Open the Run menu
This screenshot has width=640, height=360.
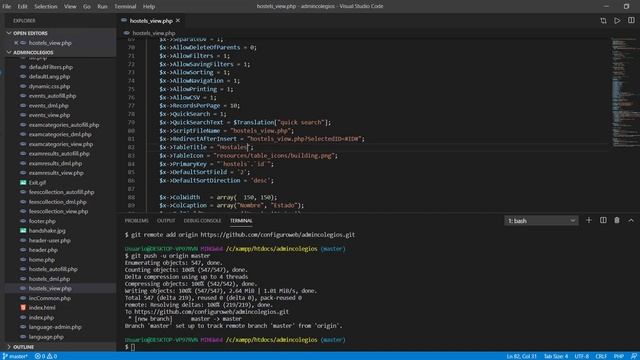point(102,7)
